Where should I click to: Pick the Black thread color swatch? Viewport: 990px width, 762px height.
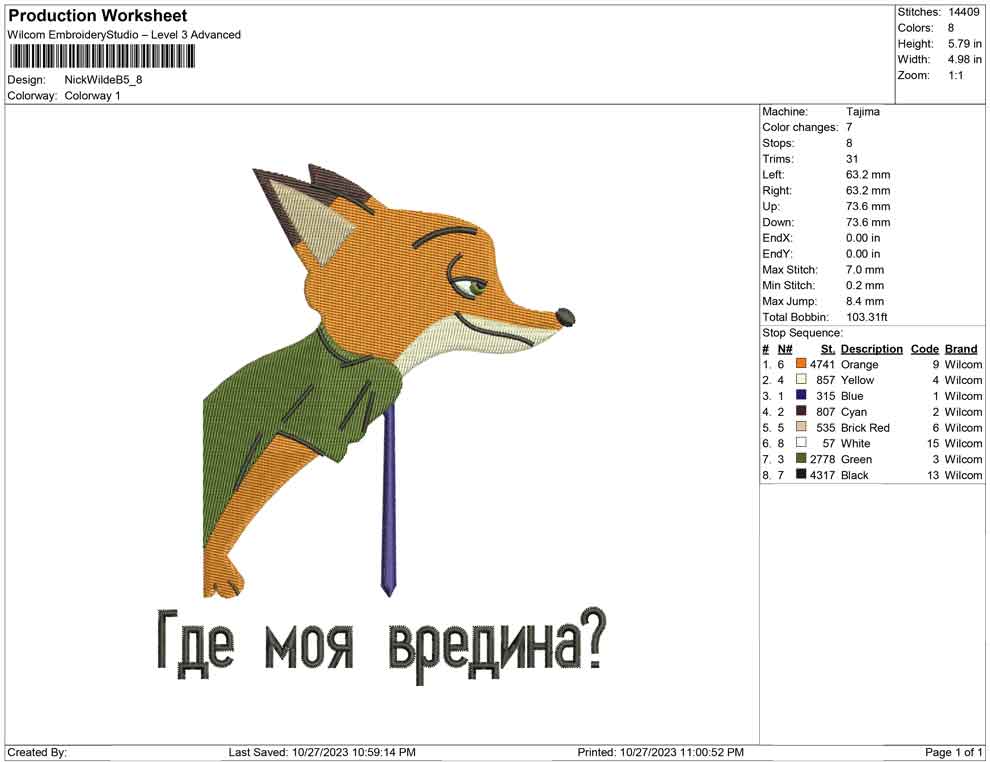coord(801,475)
